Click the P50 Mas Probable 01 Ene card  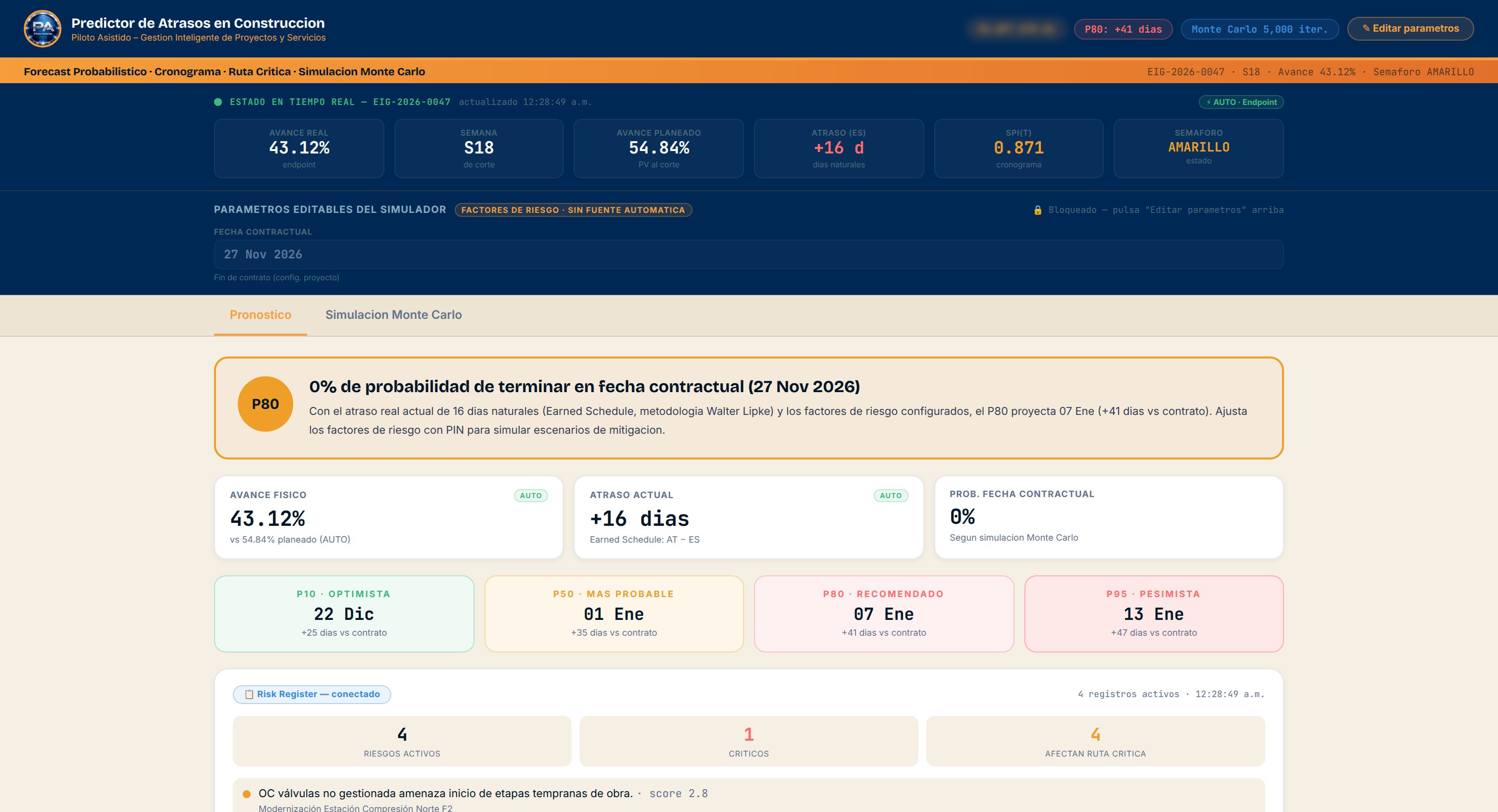click(x=614, y=614)
